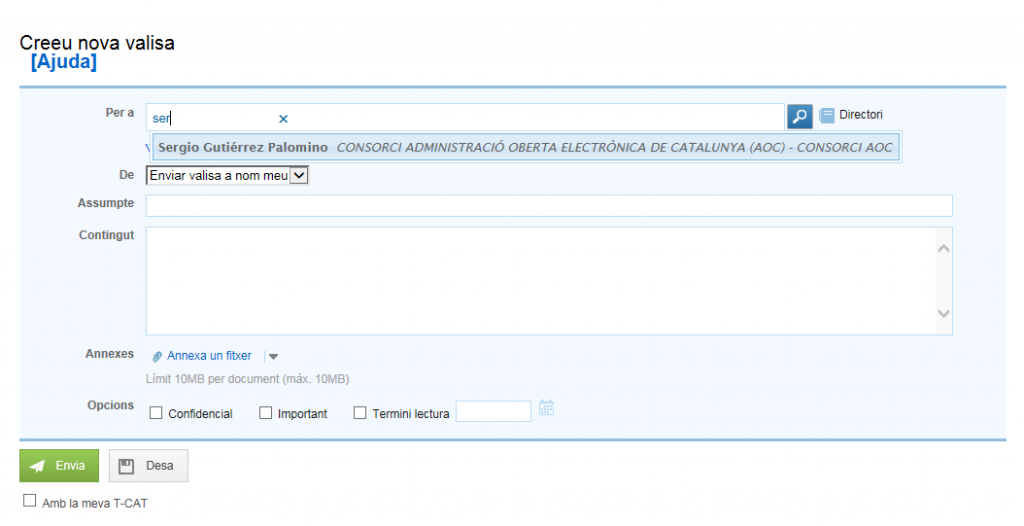Open the Directori address book
This screenshot has width=1024, height=526.
coord(851,115)
